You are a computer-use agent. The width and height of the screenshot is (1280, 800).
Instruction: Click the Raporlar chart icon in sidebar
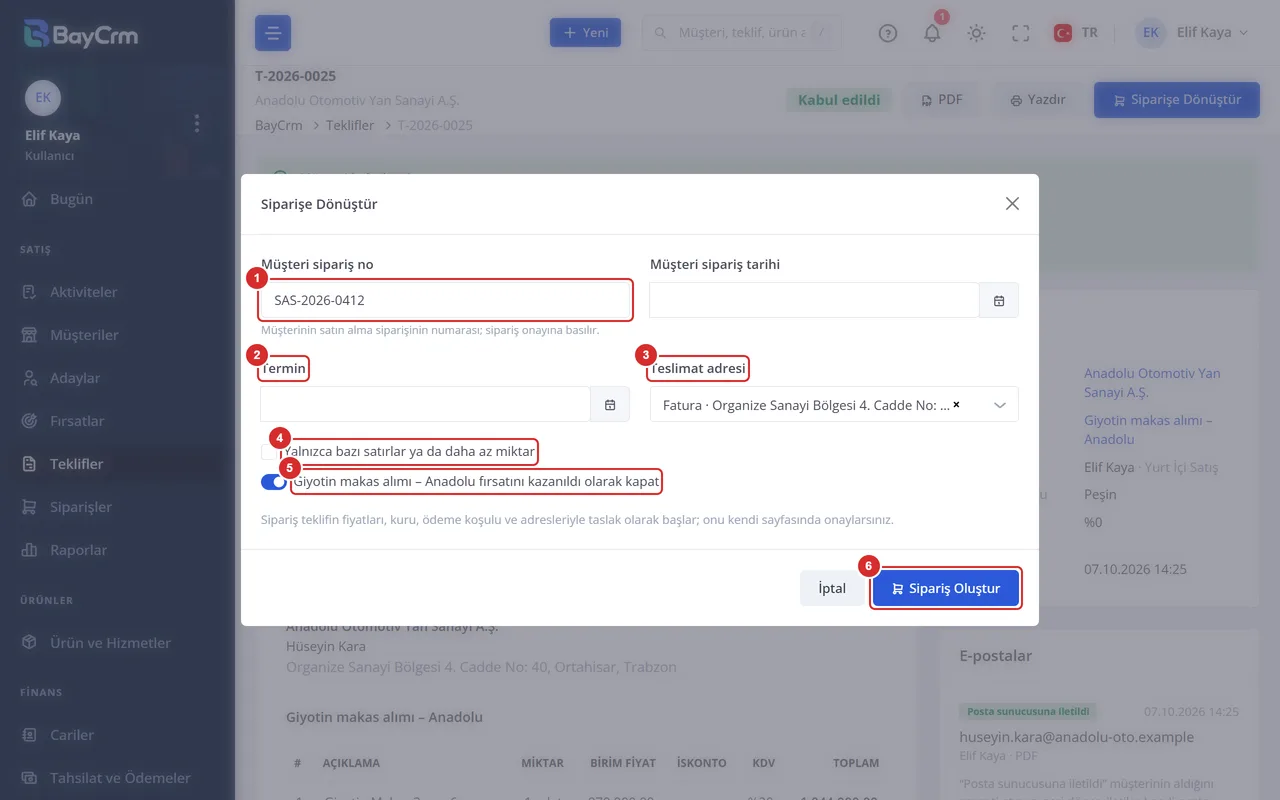(30, 550)
